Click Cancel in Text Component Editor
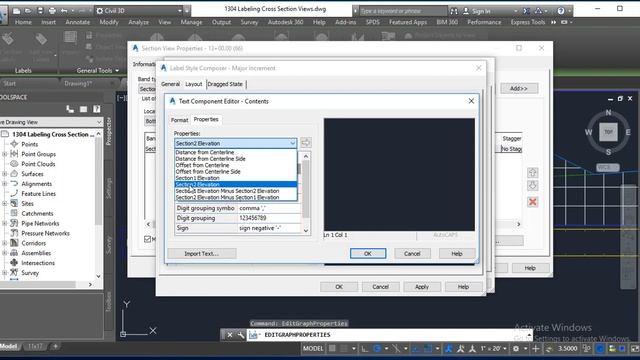This screenshot has width=640, height=360. [412, 253]
